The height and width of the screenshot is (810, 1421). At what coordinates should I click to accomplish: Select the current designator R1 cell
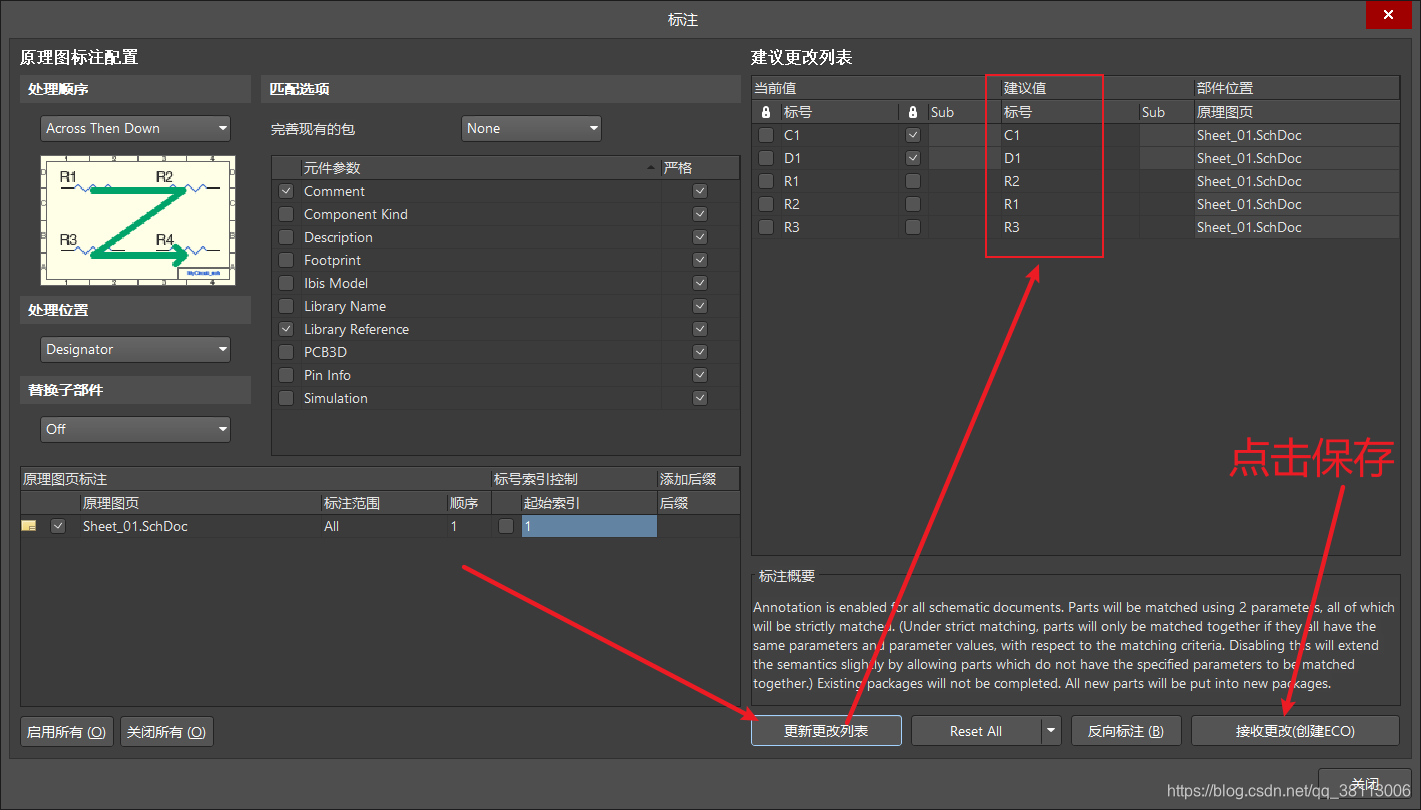839,181
